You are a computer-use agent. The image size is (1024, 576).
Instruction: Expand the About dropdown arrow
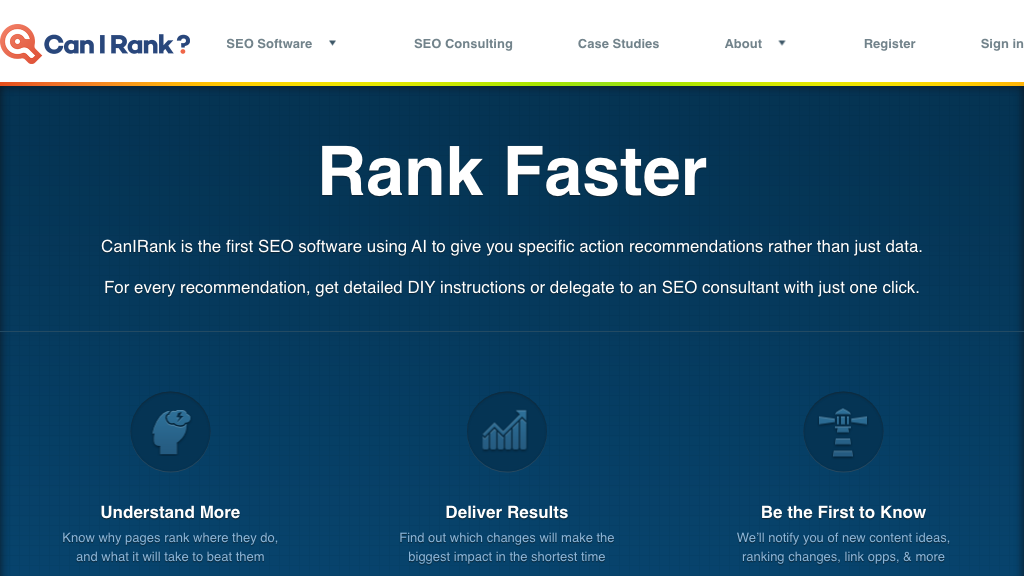pyautogui.click(x=782, y=43)
